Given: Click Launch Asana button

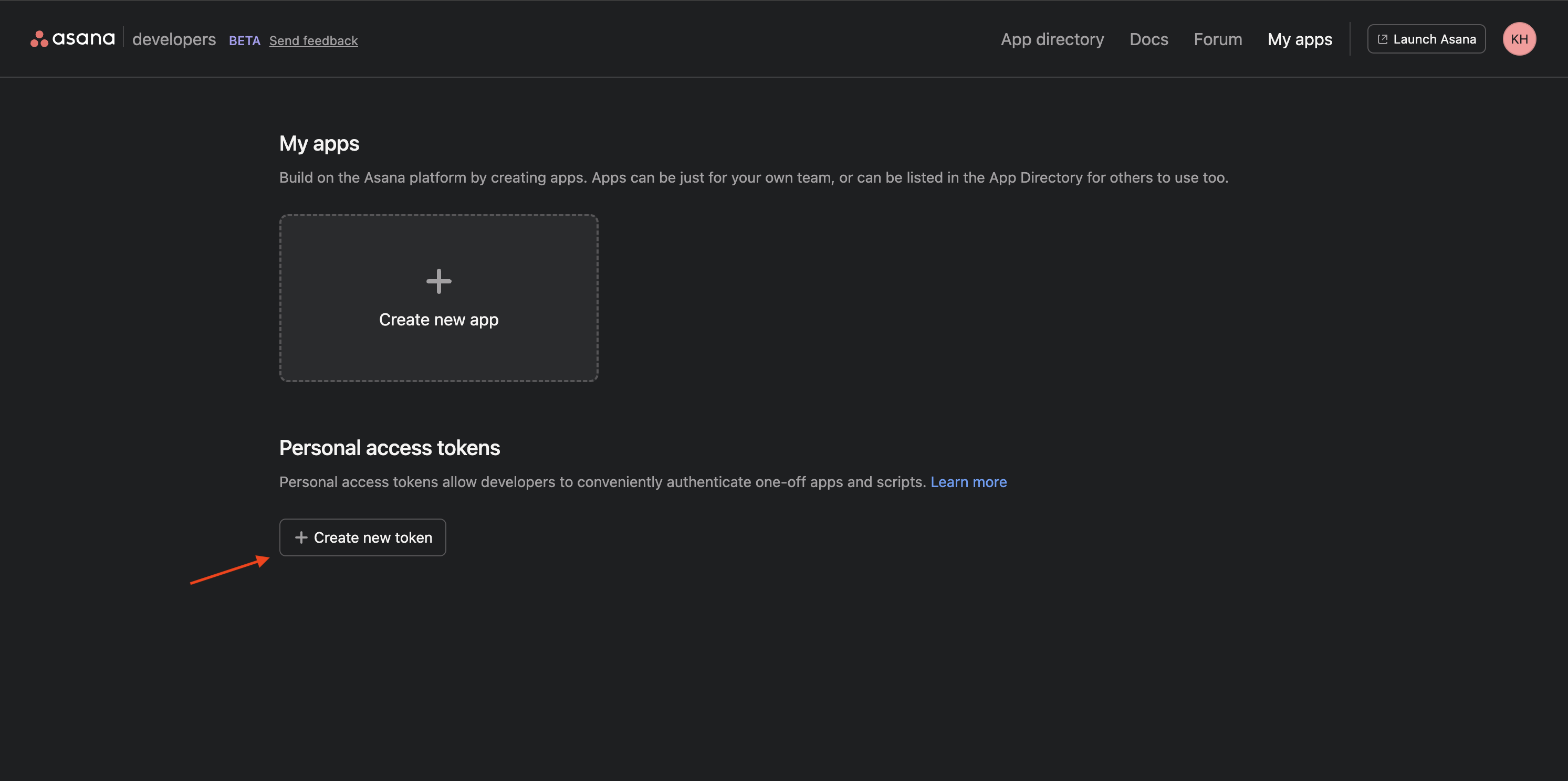Looking at the screenshot, I should click(1426, 39).
